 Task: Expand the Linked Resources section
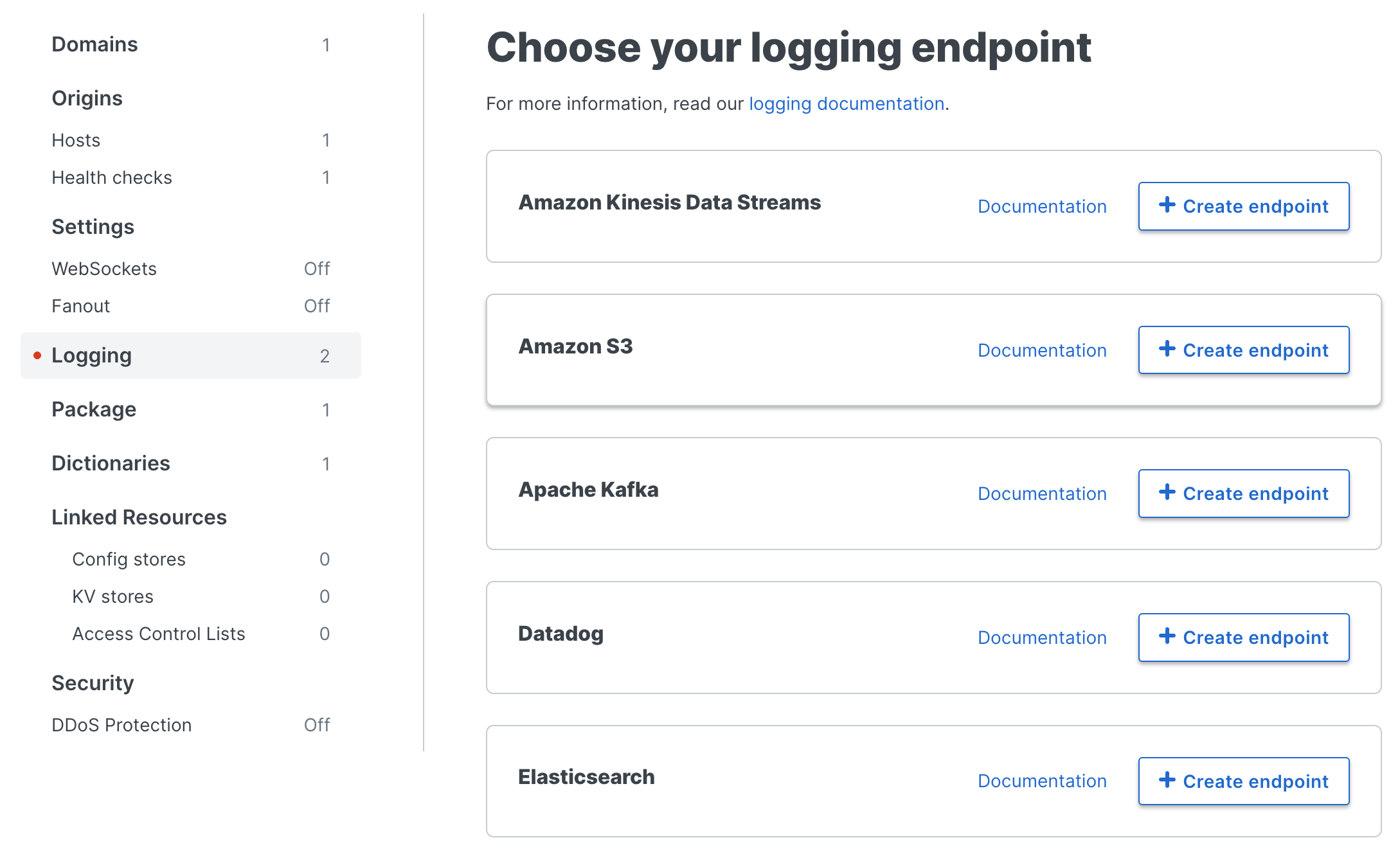[139, 517]
